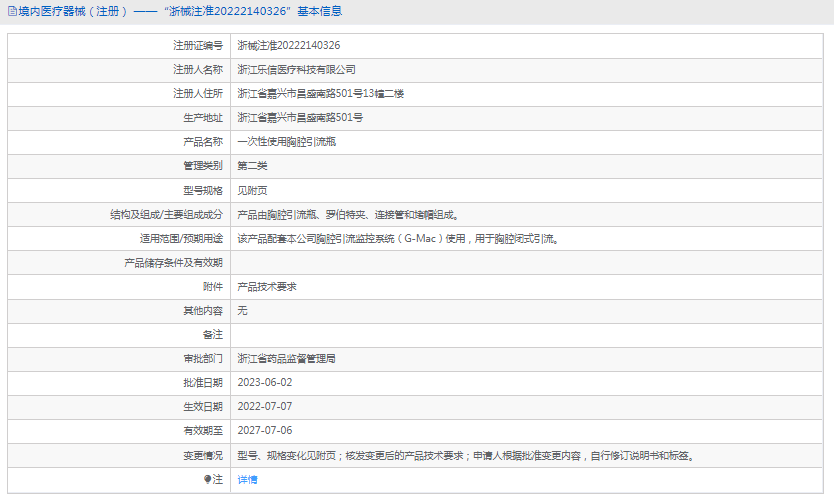Click the 变更情况 row label
This screenshot has width=834, height=502.
pos(203,456)
